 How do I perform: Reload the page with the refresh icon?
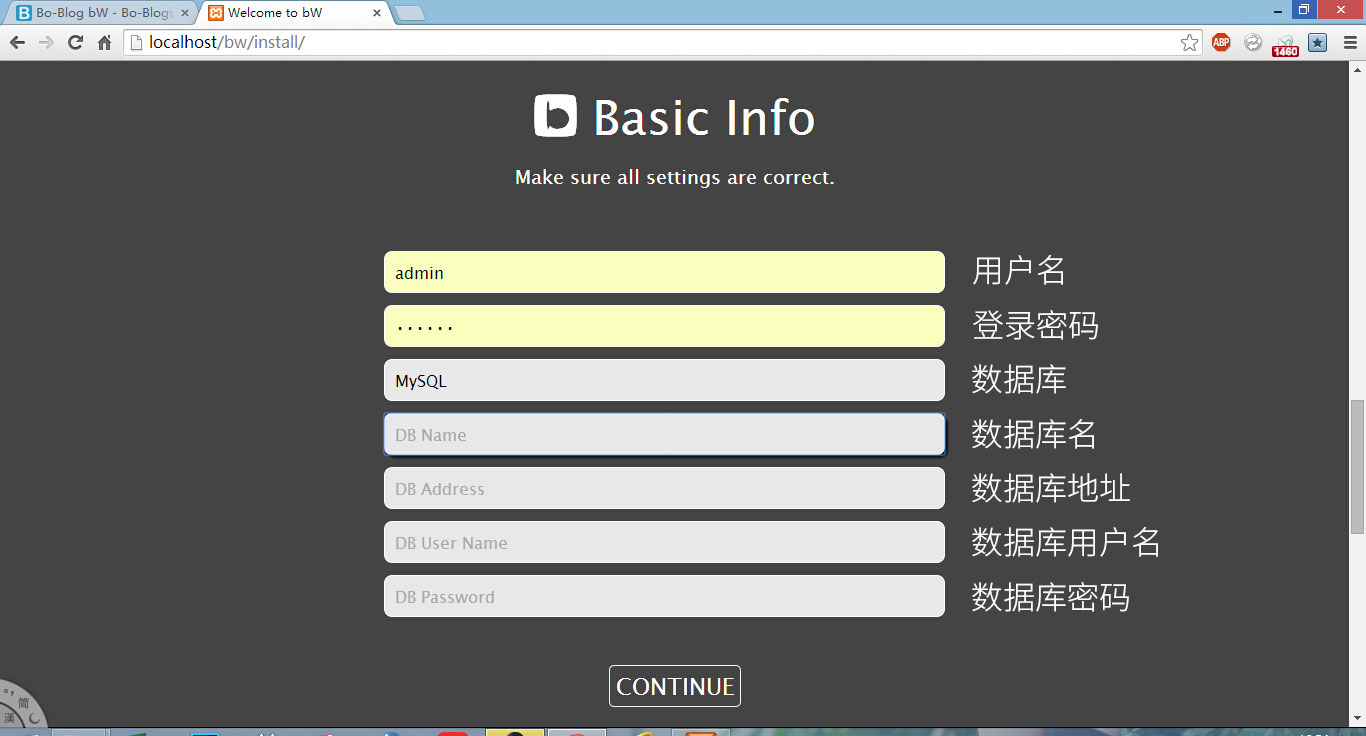click(75, 42)
